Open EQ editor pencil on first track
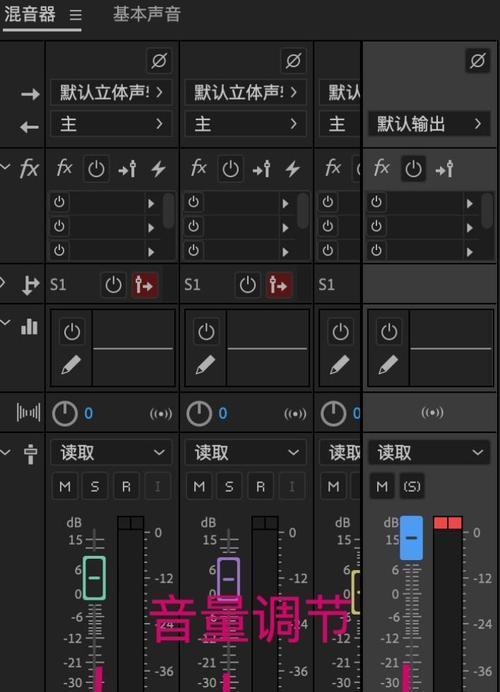This screenshot has height=692, width=500. pos(71,365)
